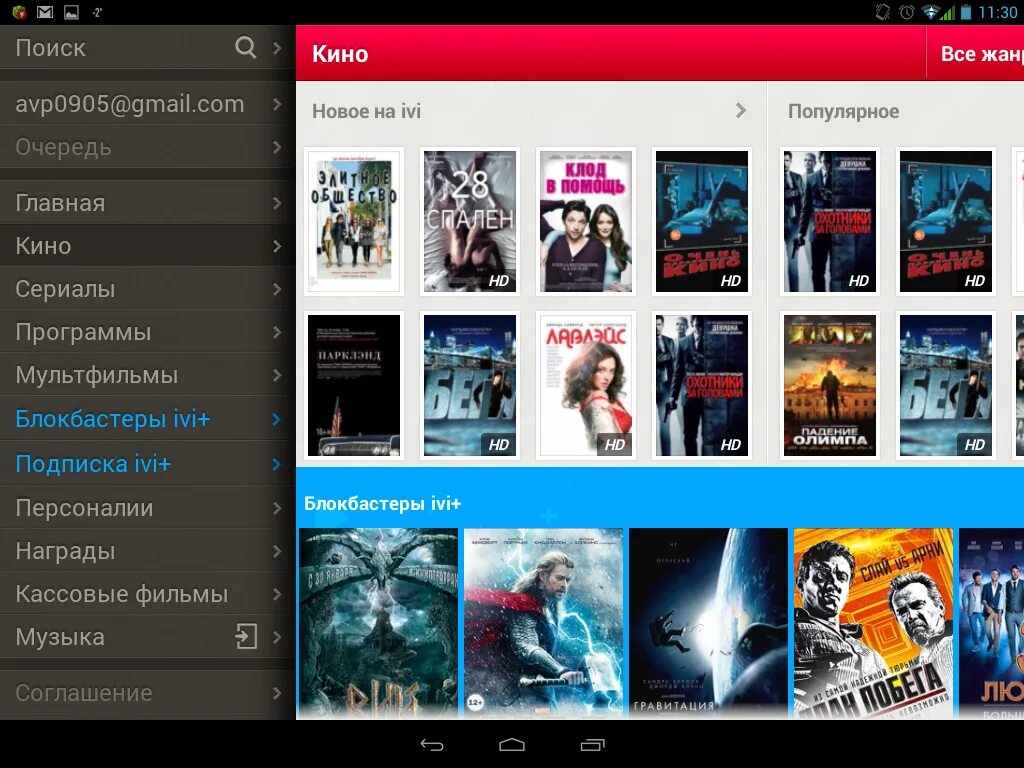This screenshot has height=768, width=1024.
Task: Click the Кино title in red header
Action: (340, 54)
